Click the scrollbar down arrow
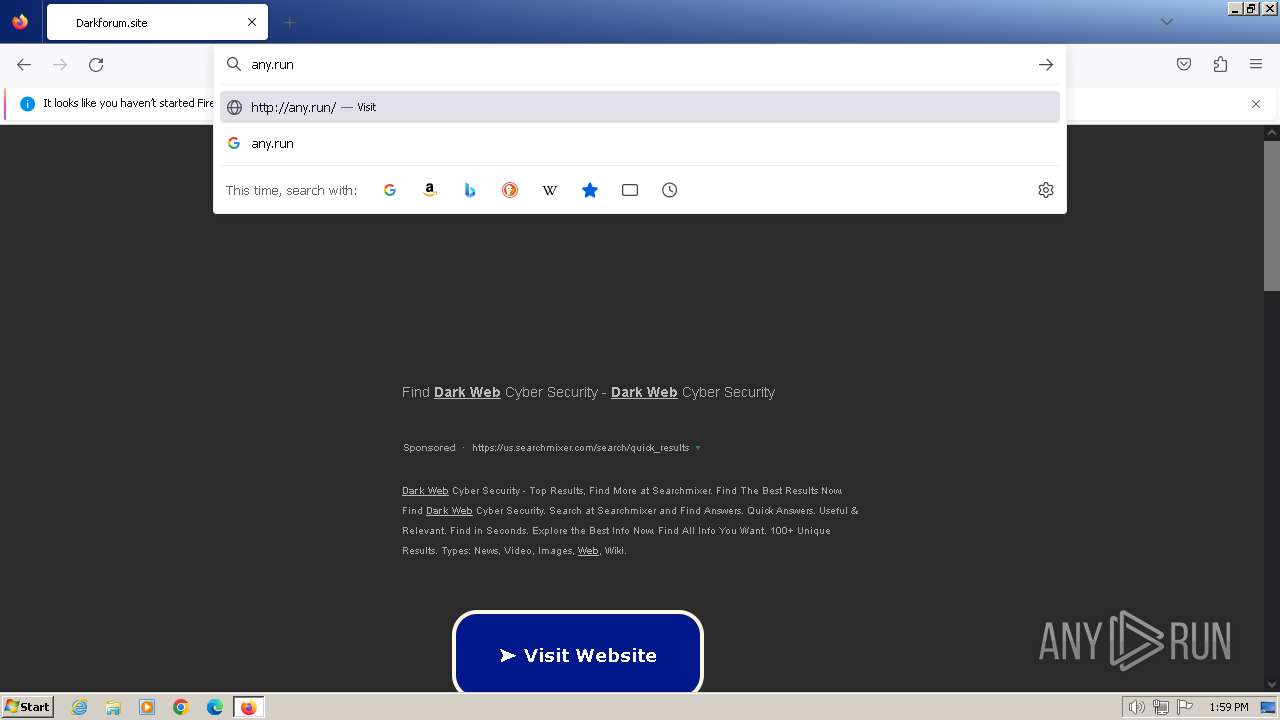The width and height of the screenshot is (1280, 720). (x=1272, y=684)
